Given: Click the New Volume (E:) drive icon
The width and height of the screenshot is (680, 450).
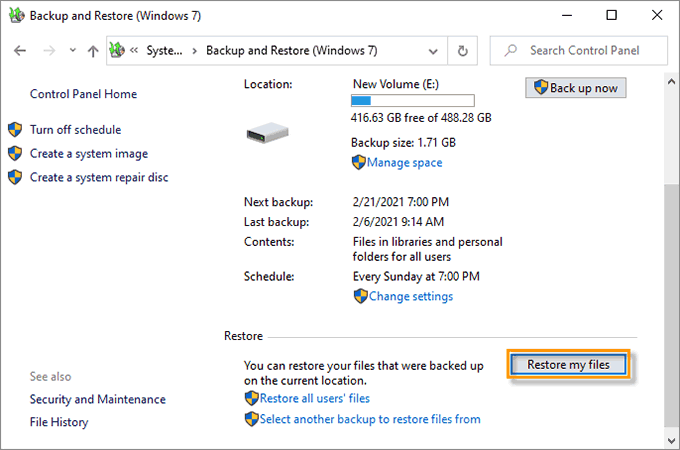Looking at the screenshot, I should [268, 133].
